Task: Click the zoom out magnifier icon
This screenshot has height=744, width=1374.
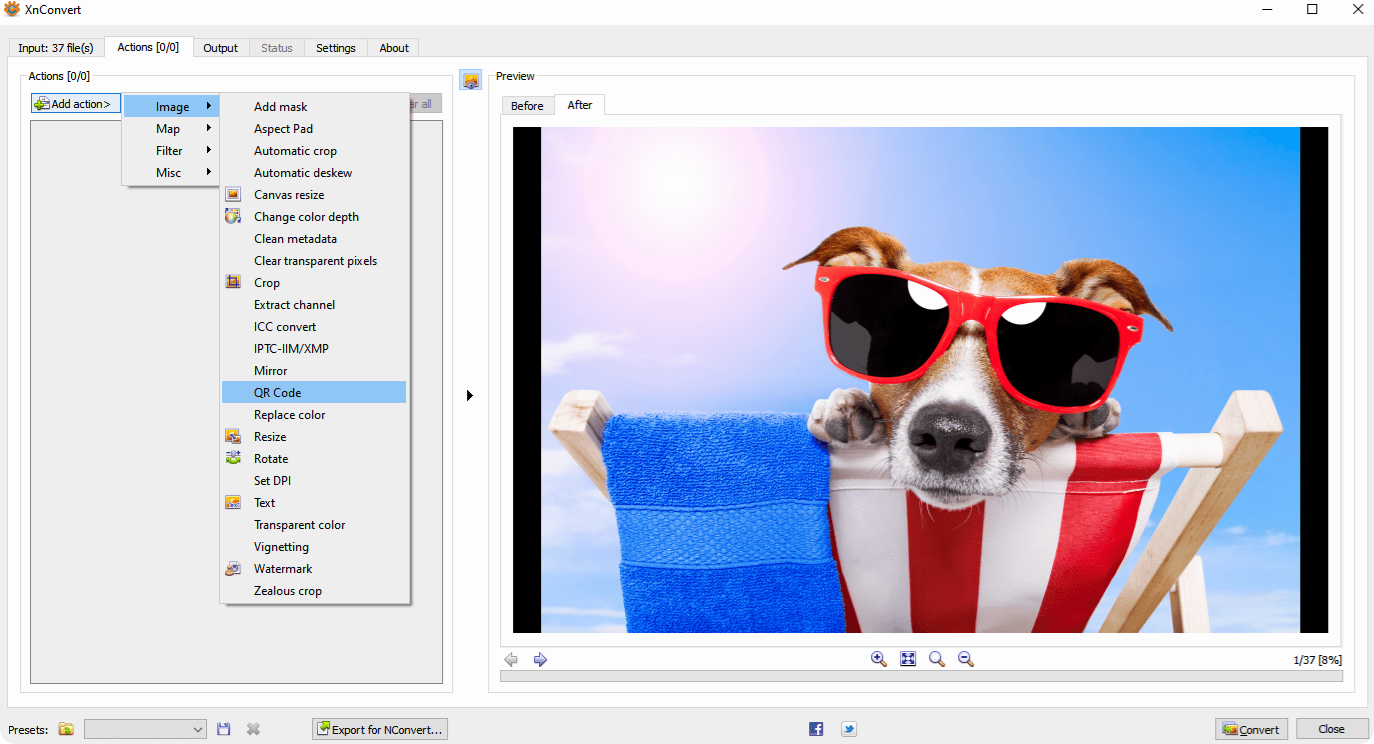Action: (x=966, y=659)
